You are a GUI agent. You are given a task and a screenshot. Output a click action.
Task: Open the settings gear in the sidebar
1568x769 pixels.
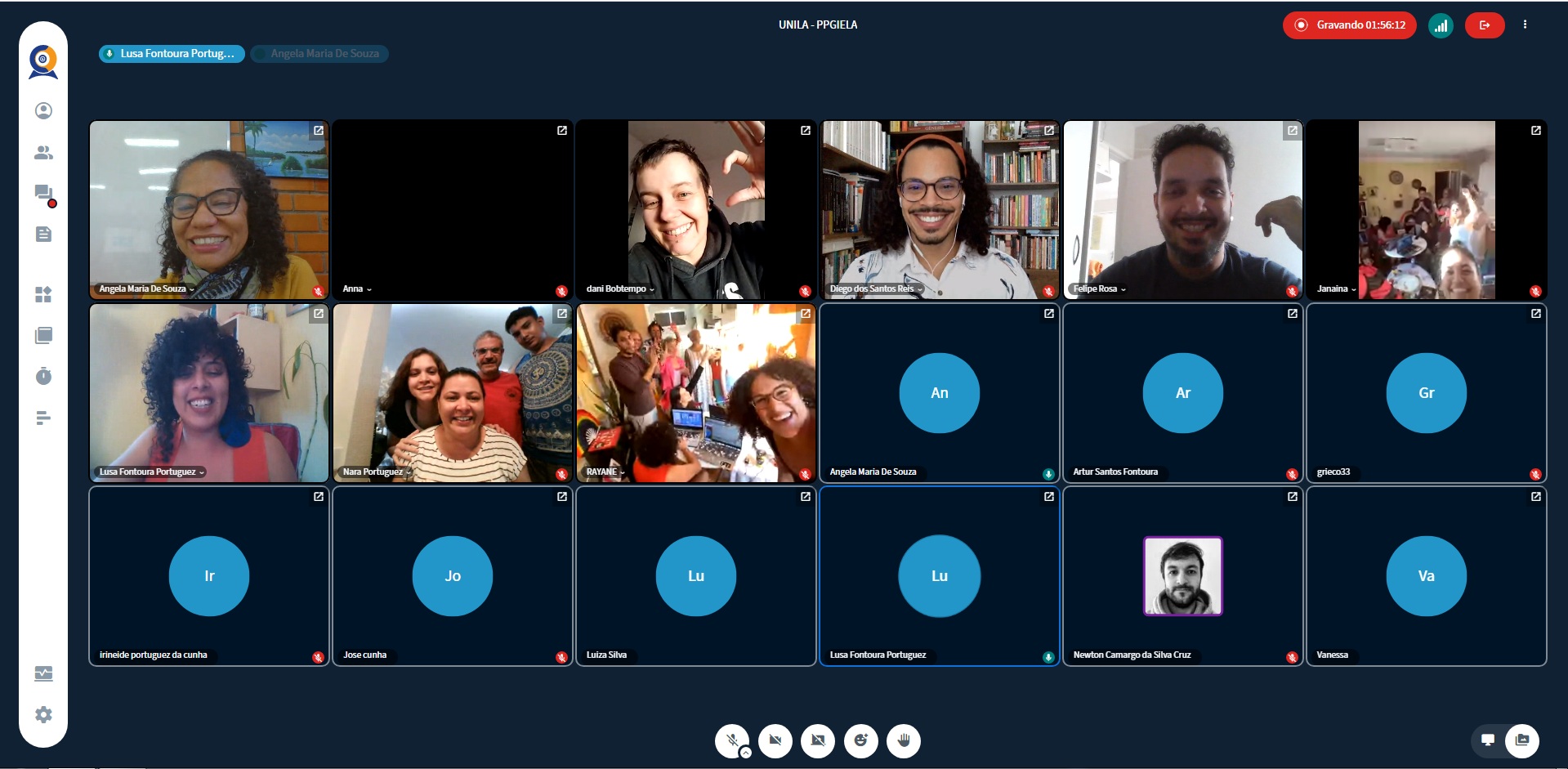tap(43, 715)
